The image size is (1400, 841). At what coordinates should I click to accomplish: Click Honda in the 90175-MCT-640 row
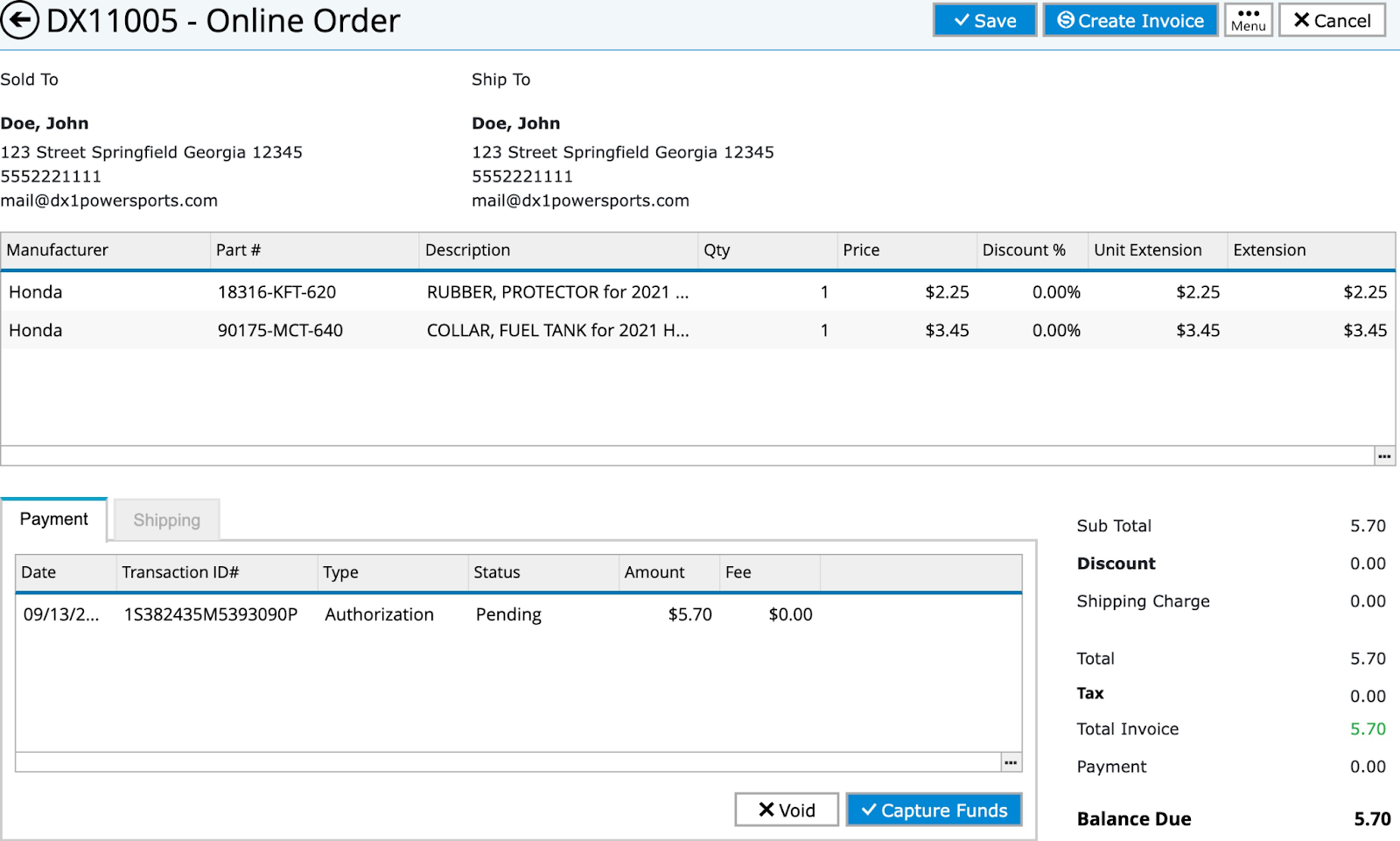point(36,331)
